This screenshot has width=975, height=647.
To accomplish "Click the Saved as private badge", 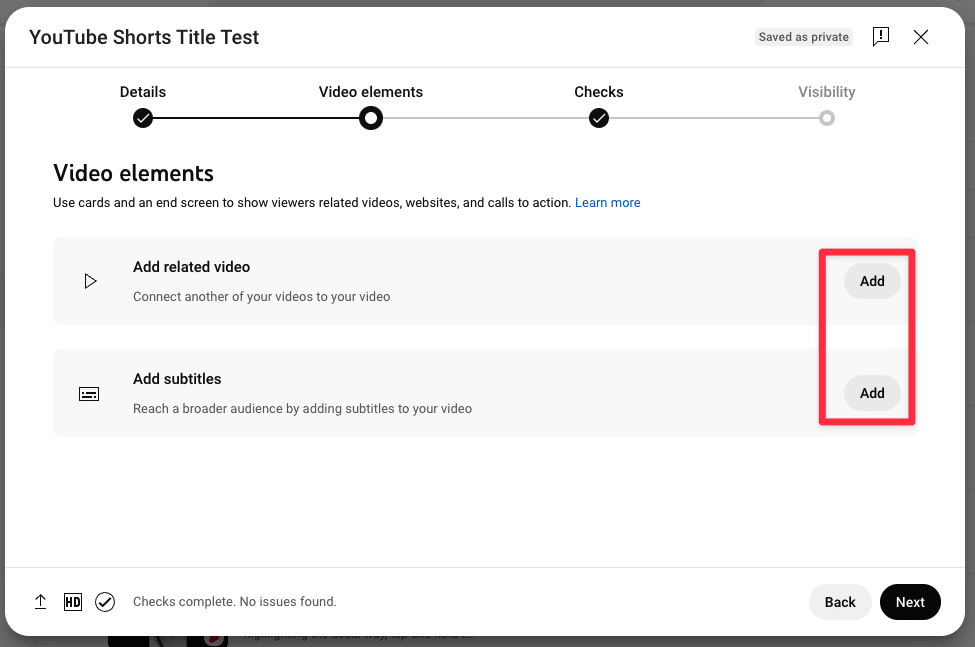I will coord(803,37).
